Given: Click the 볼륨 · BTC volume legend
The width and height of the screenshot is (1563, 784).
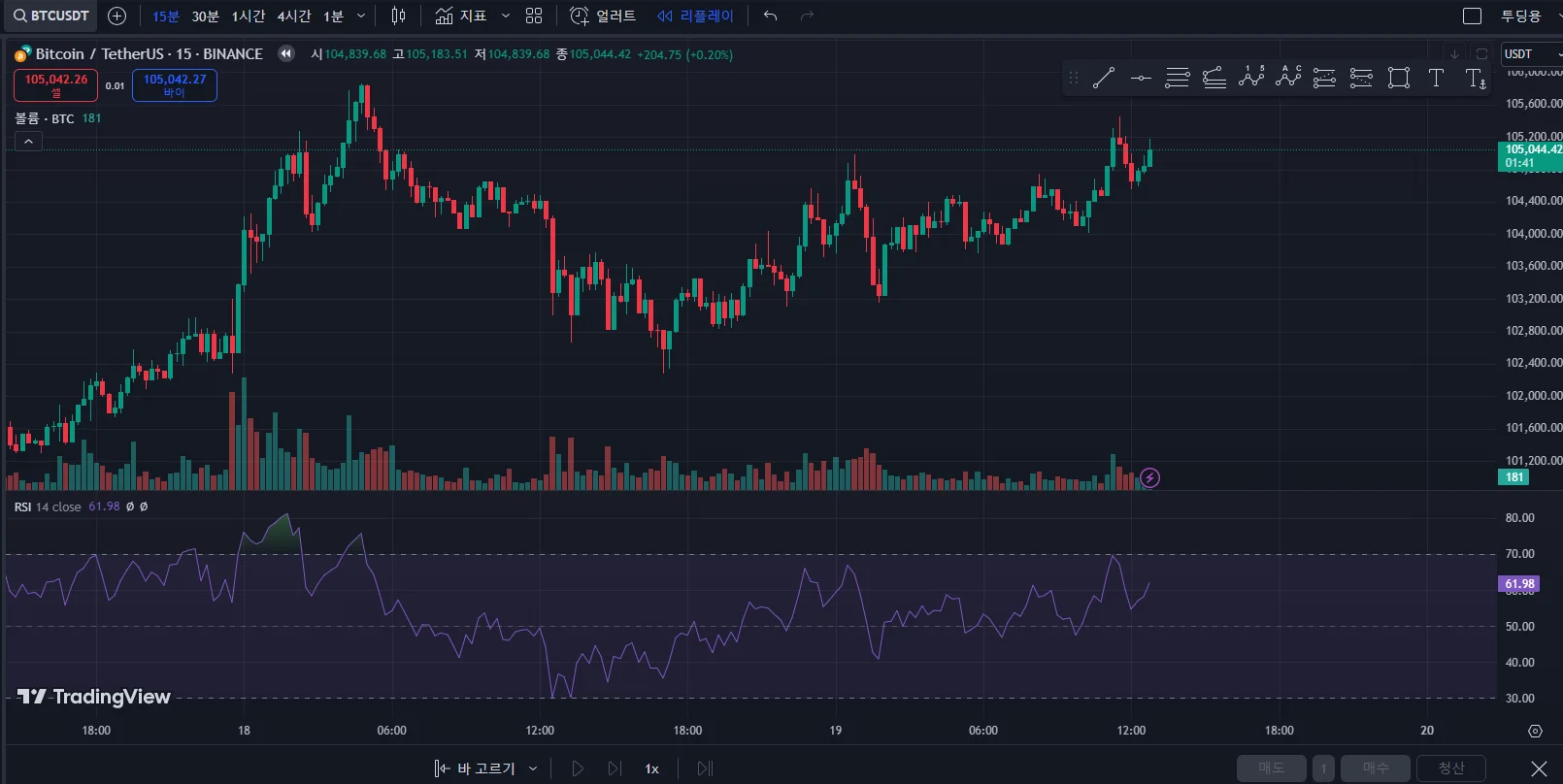Looking at the screenshot, I should point(45,118).
